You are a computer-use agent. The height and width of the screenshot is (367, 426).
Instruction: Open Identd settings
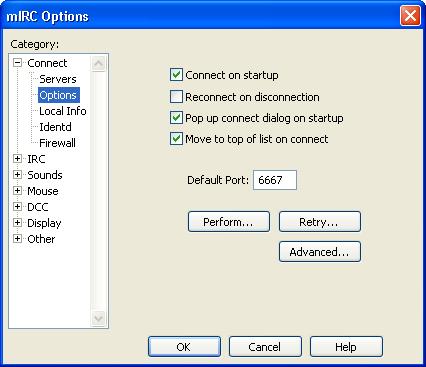pyautogui.click(x=55, y=127)
